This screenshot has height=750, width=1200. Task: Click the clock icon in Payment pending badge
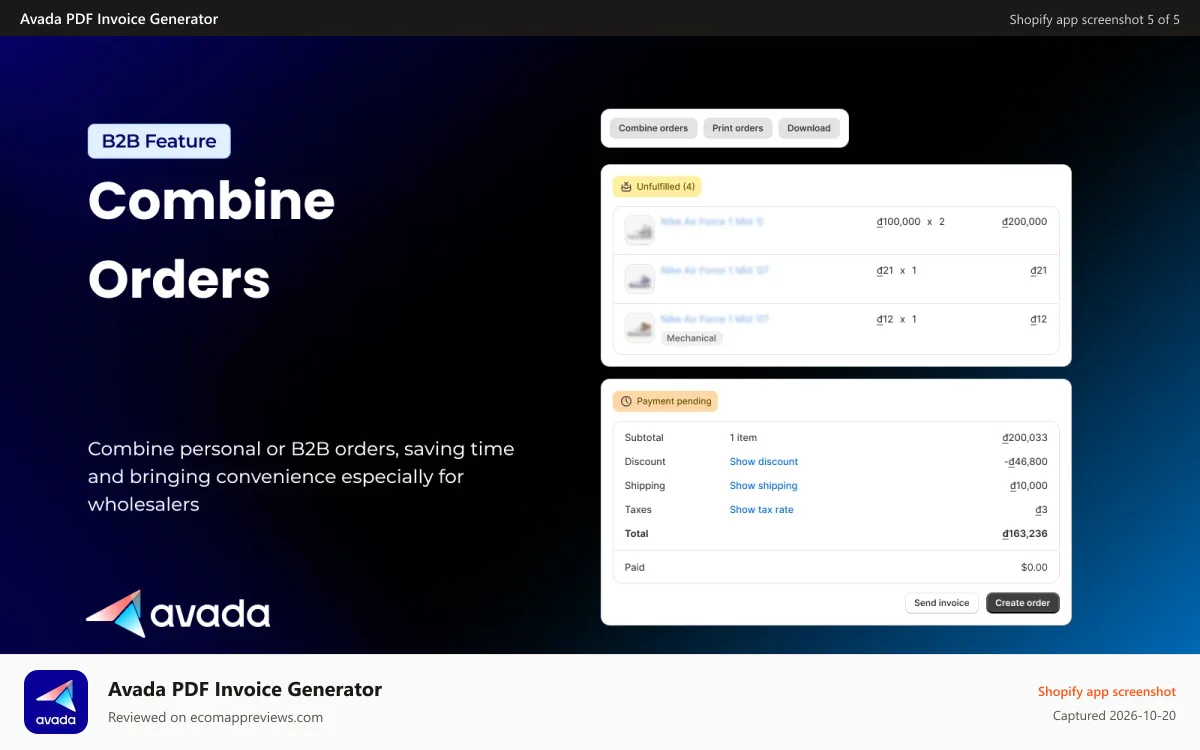626,401
